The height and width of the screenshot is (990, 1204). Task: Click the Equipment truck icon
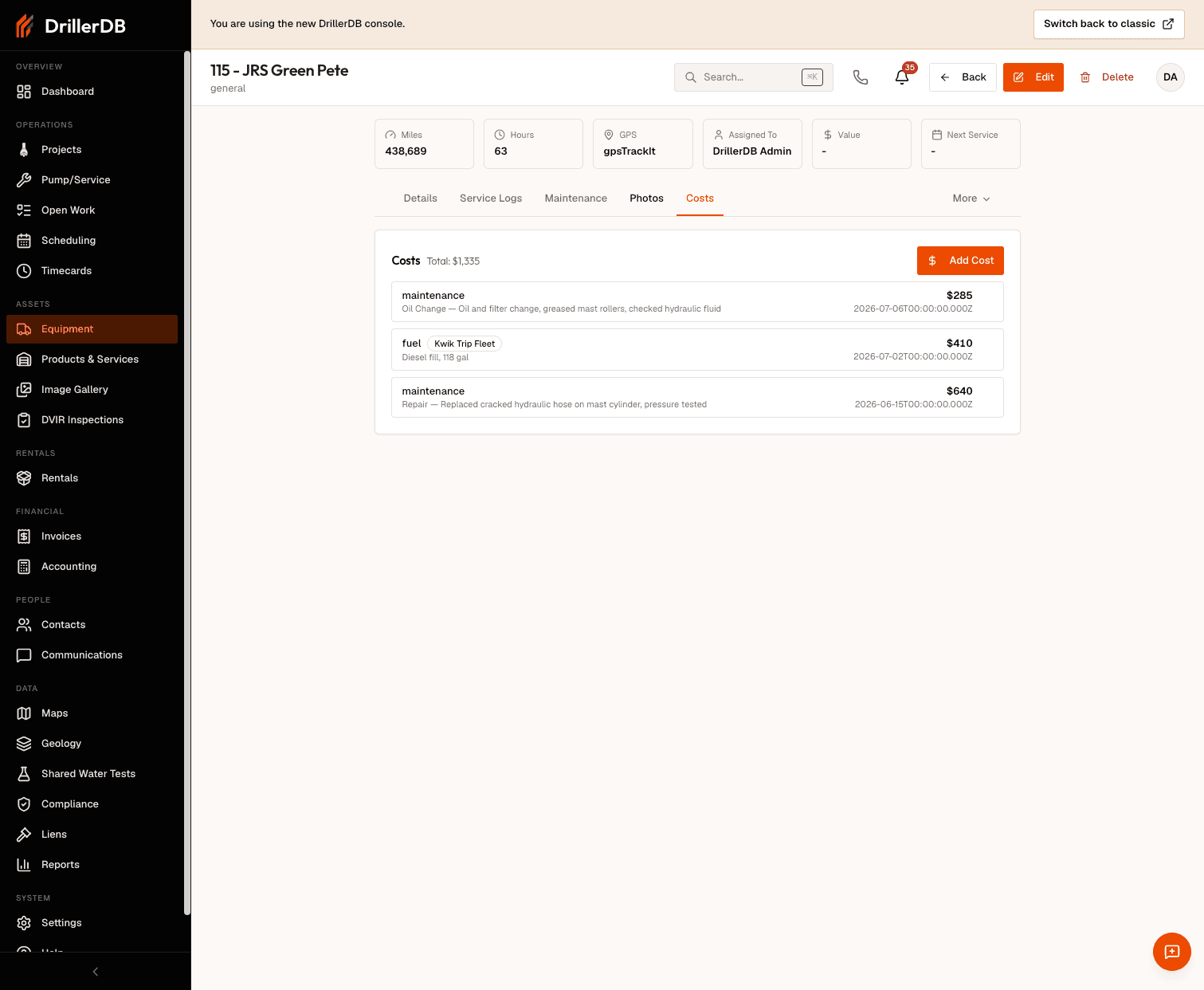tap(24, 329)
